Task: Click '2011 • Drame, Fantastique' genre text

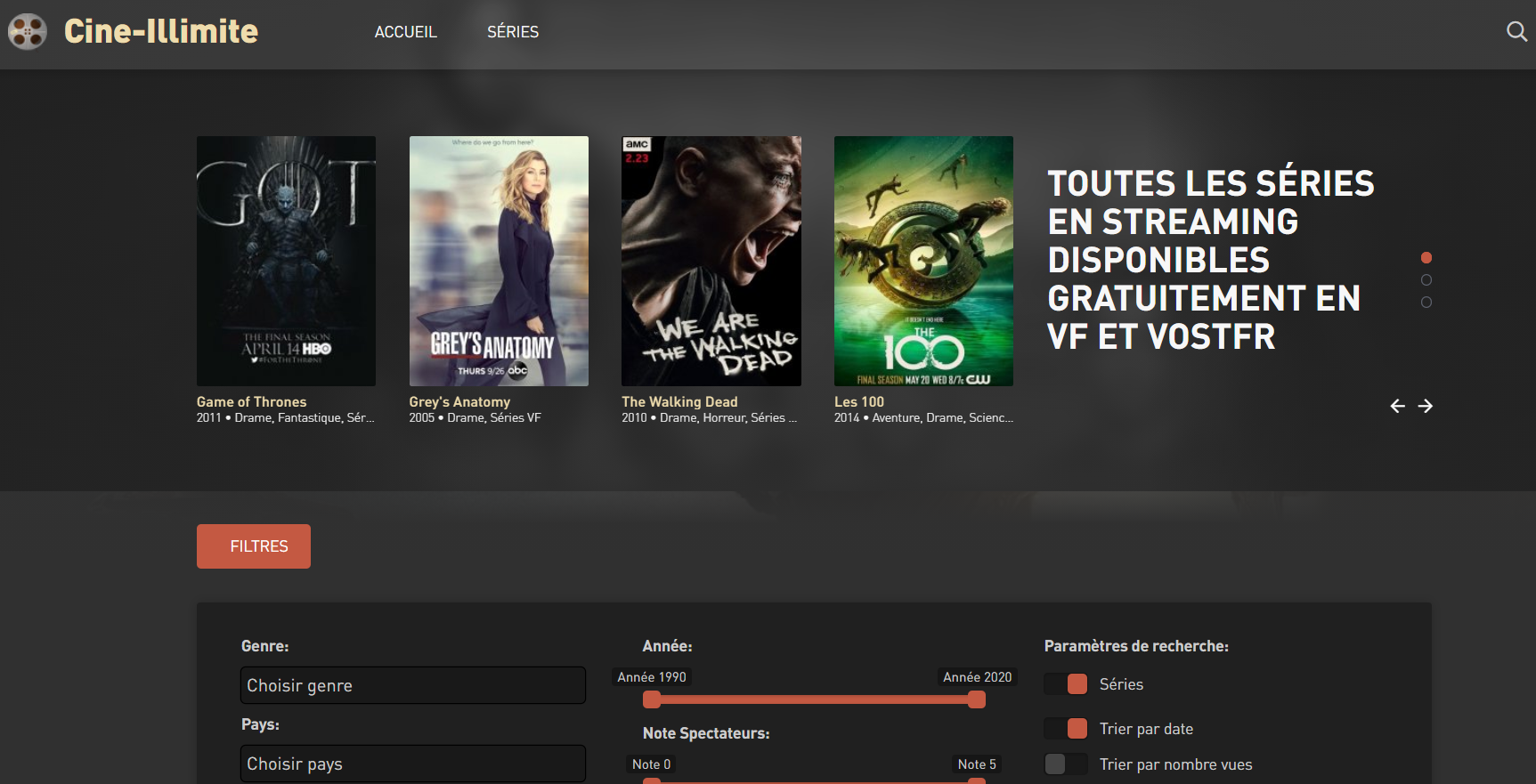Action: (286, 418)
